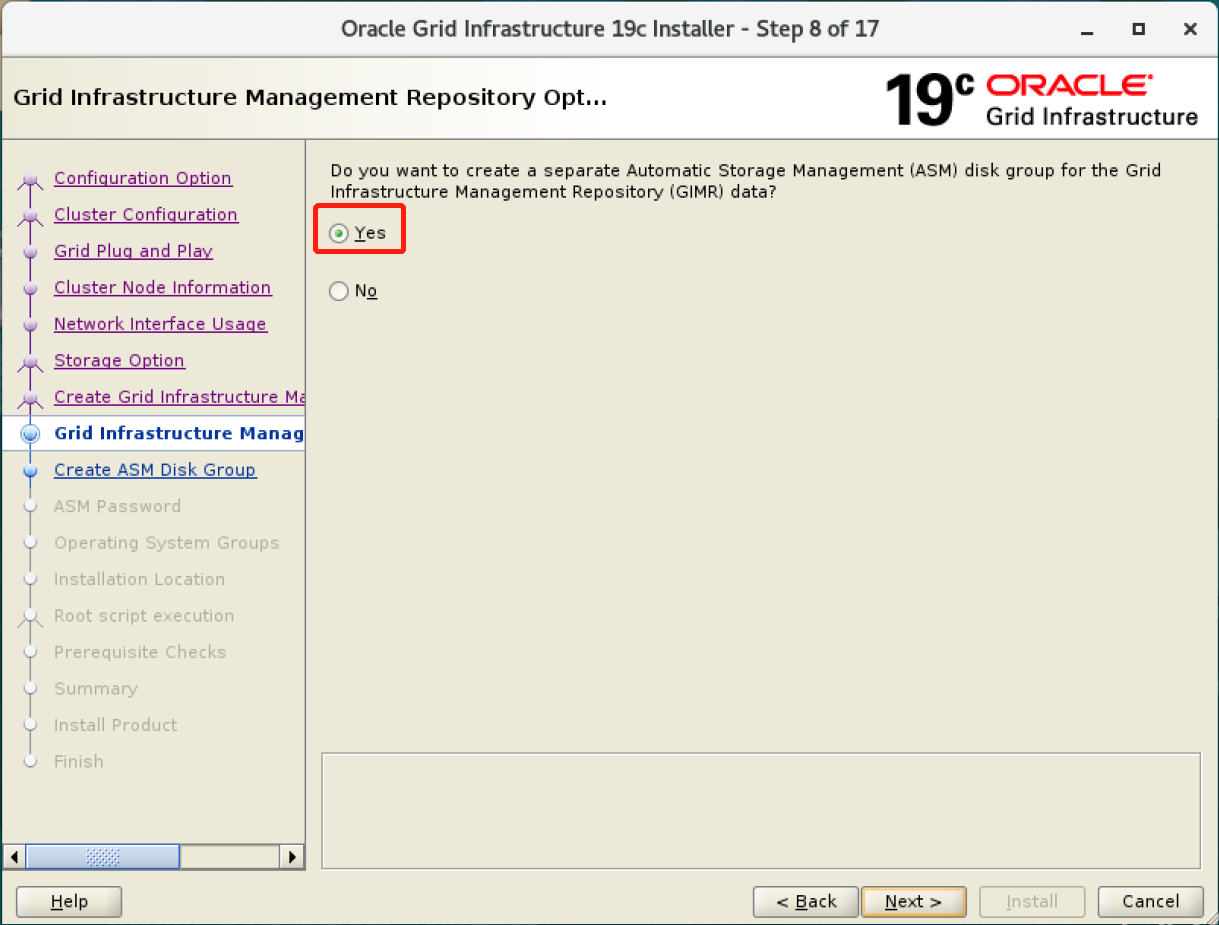Click the Configuration Option step node icon
The image size is (1219, 925).
coord(31,180)
